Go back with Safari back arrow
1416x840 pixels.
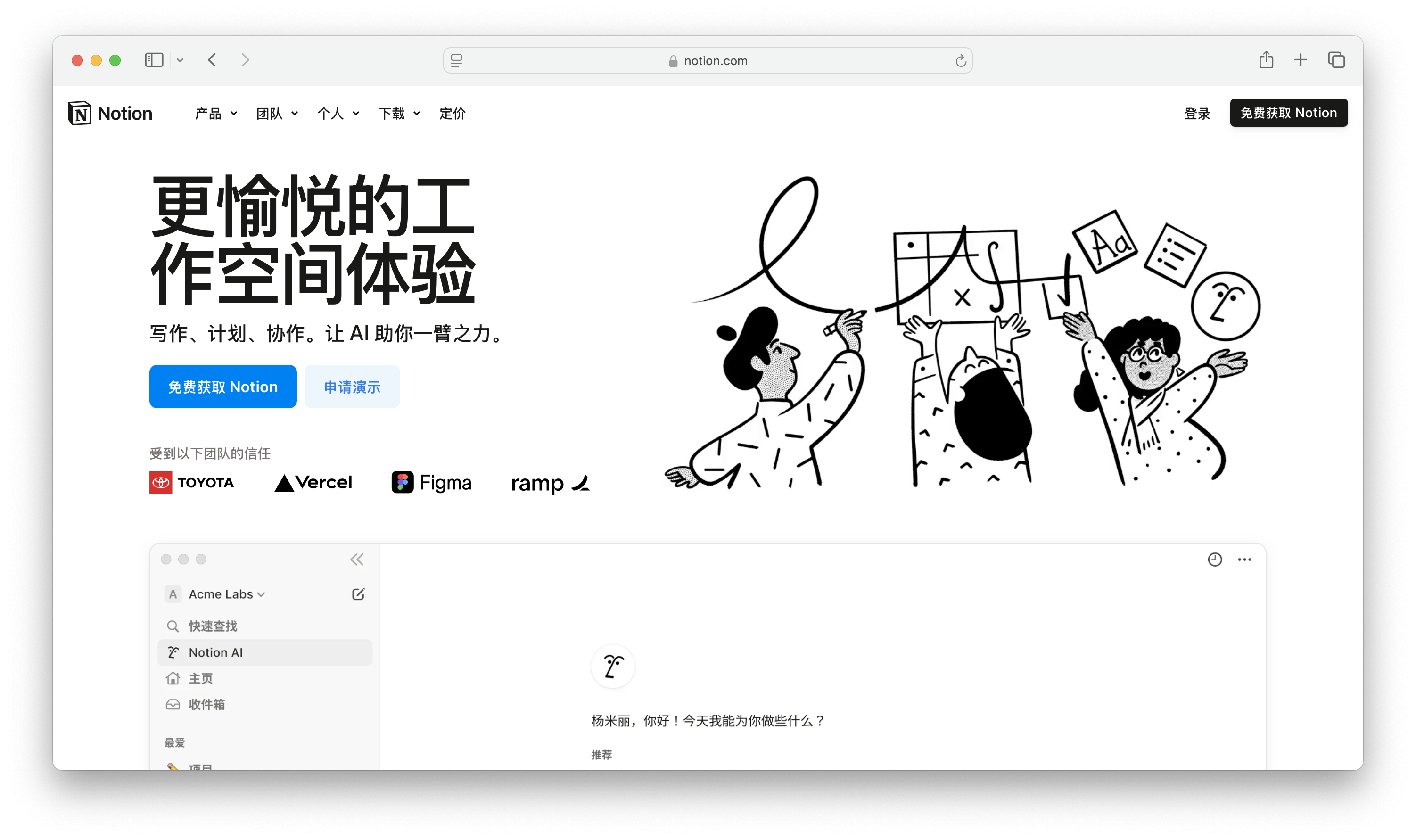coord(212,60)
